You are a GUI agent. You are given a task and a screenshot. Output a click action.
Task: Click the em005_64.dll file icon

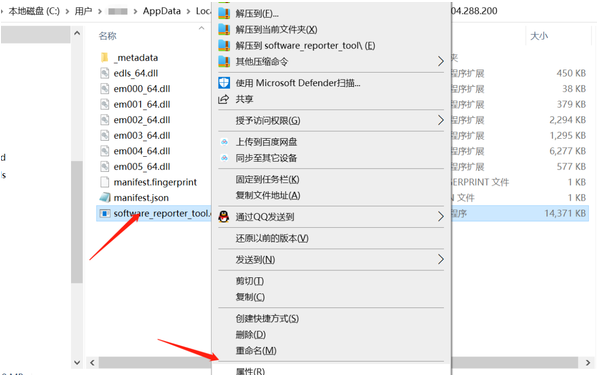[104, 166]
